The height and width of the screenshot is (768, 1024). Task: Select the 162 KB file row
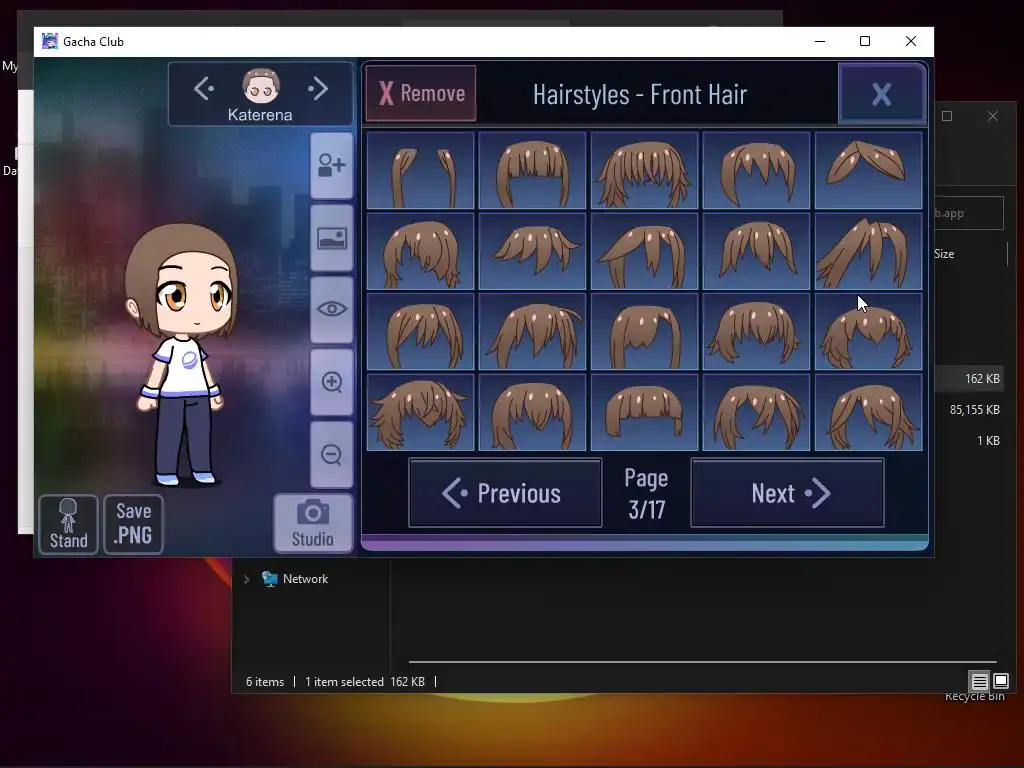[x=968, y=379]
